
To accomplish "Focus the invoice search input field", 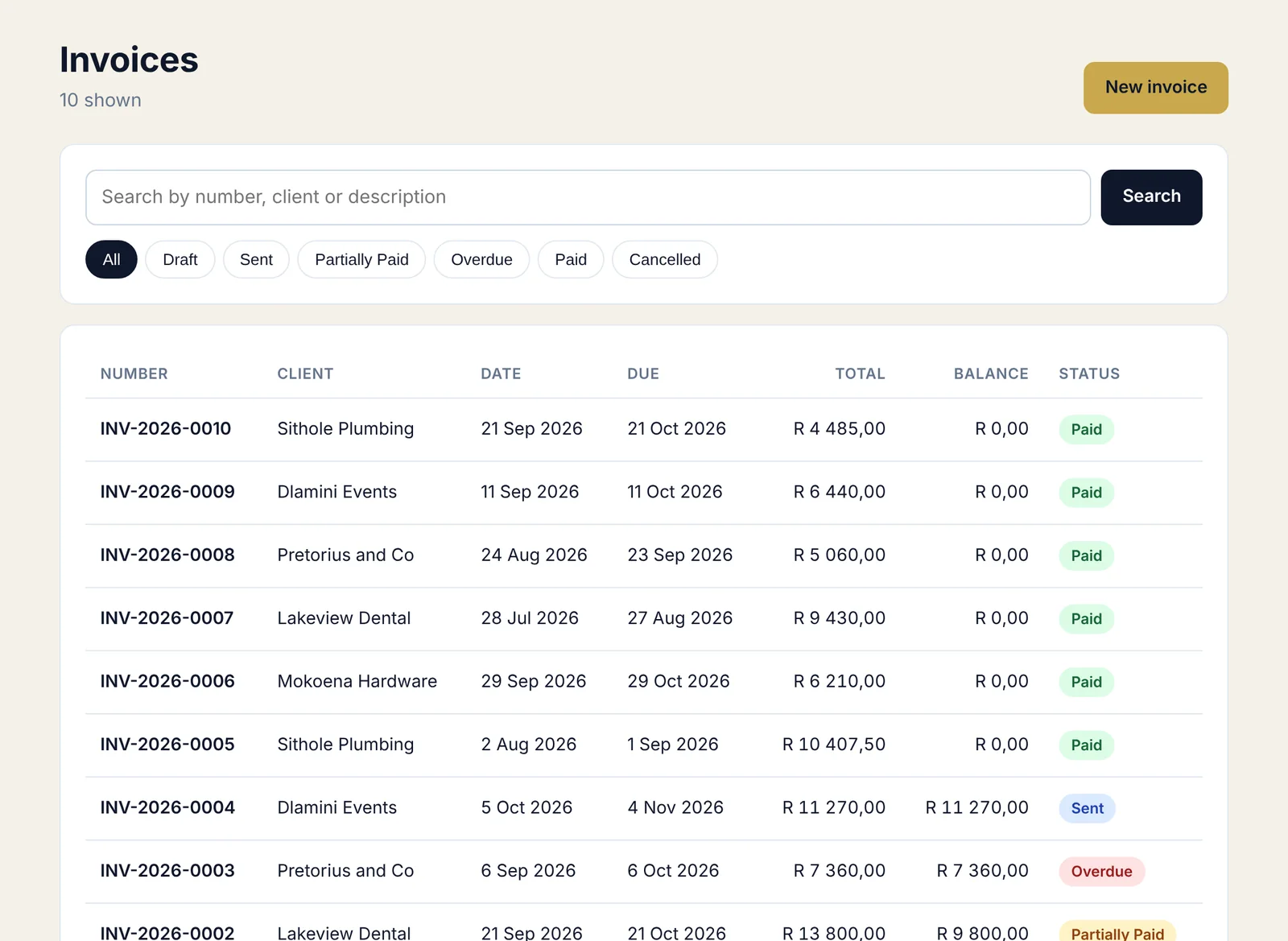I will [588, 197].
